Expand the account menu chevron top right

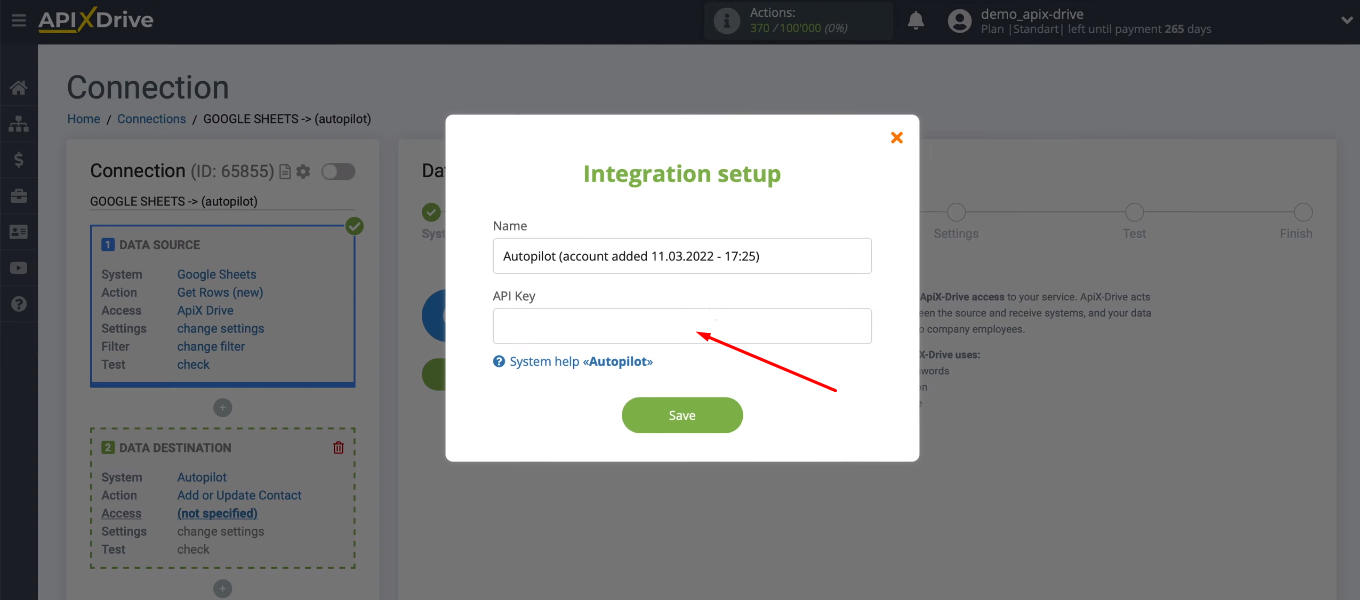[x=1345, y=19]
